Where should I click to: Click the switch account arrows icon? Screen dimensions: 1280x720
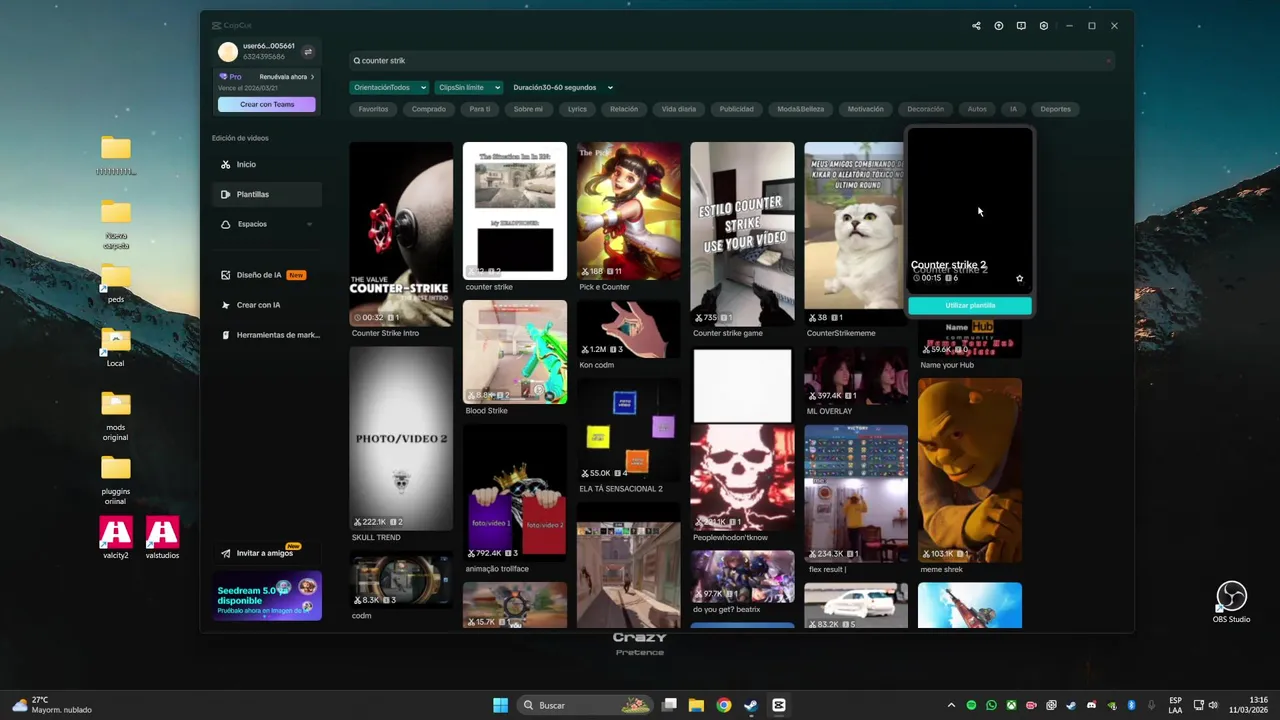click(308, 52)
